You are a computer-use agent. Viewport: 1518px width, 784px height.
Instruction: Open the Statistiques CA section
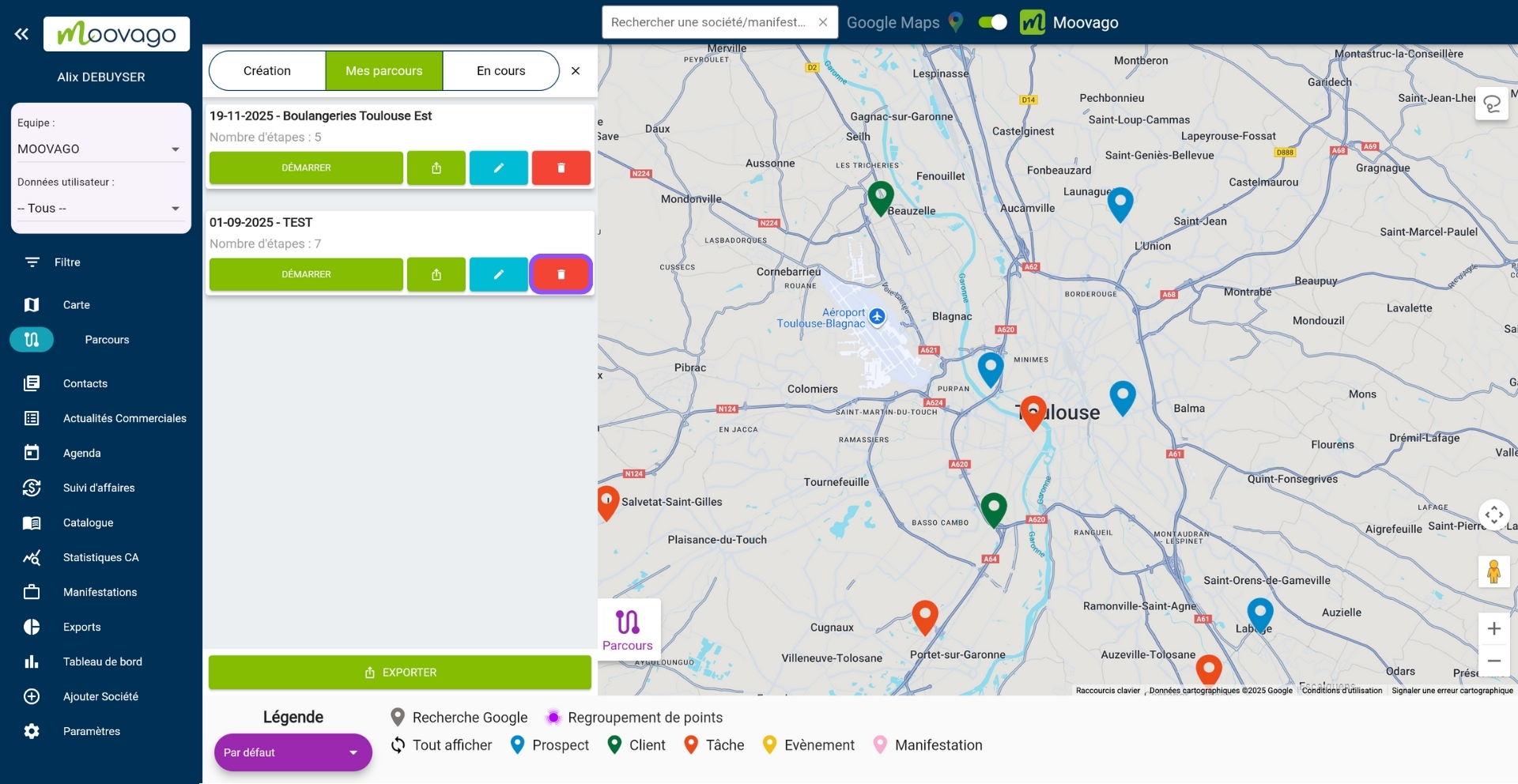(x=100, y=557)
